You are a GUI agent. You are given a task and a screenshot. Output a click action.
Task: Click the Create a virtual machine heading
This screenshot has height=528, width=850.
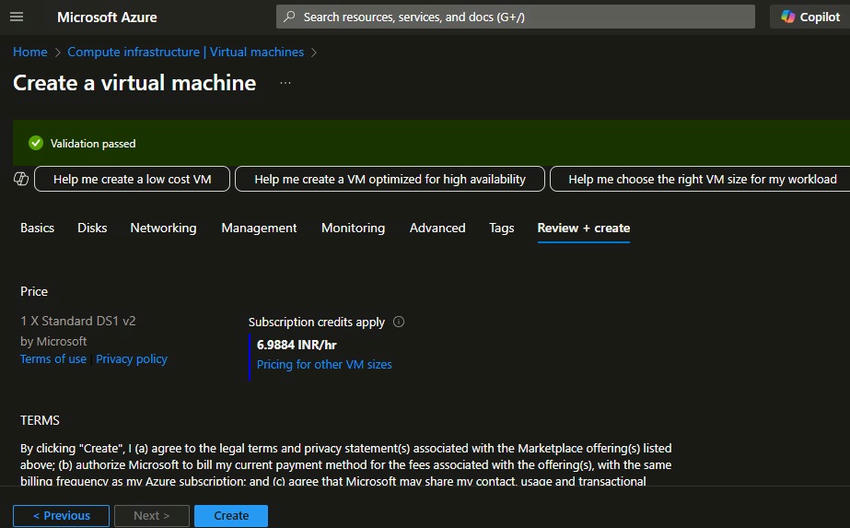tap(134, 83)
